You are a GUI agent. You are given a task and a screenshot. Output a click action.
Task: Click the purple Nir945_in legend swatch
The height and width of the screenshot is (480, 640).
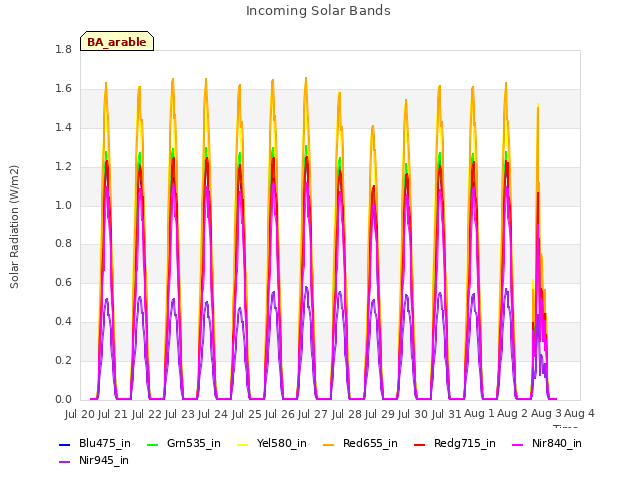click(65, 462)
